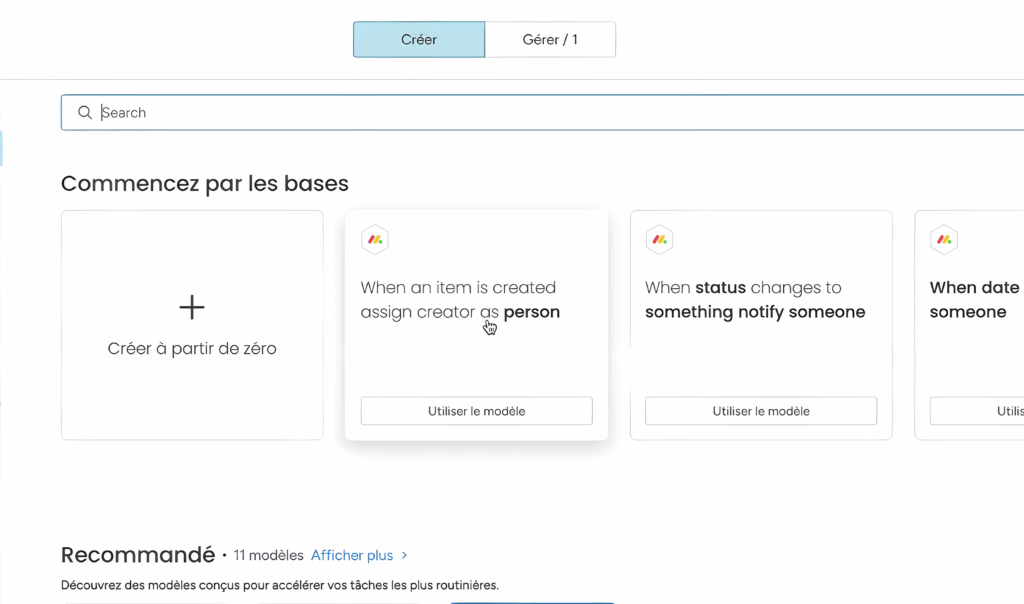Select the Créer à partir de zéro card
Viewport: 1024px width, 604px height.
point(192,325)
